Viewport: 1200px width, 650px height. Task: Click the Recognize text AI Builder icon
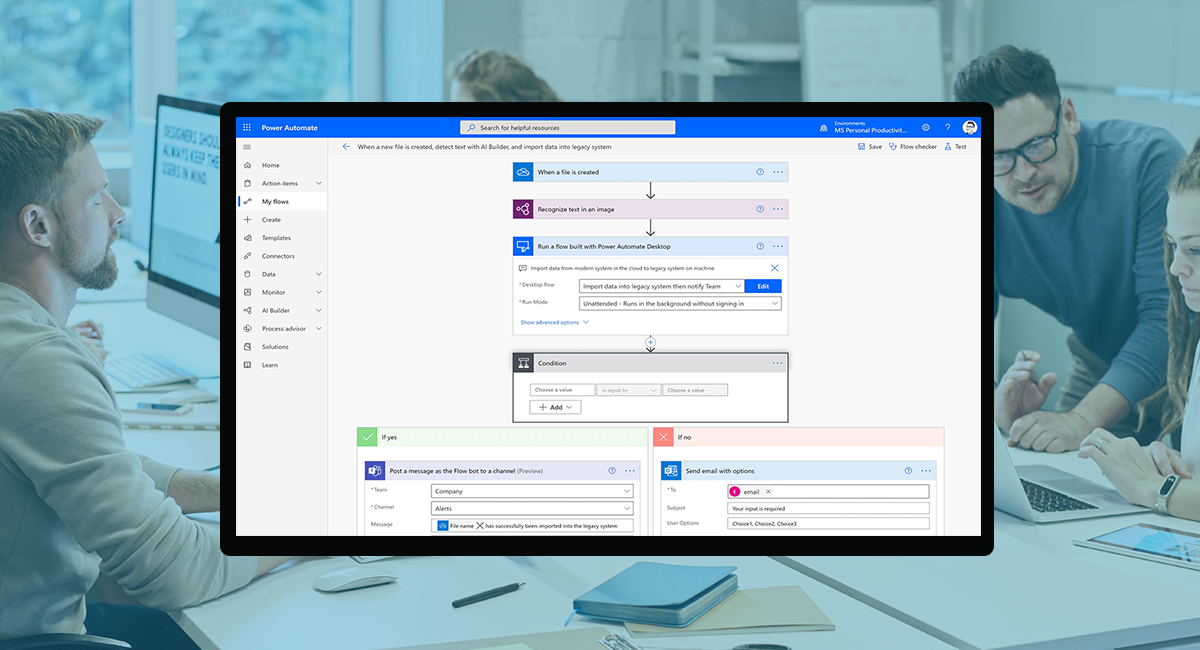(x=522, y=209)
